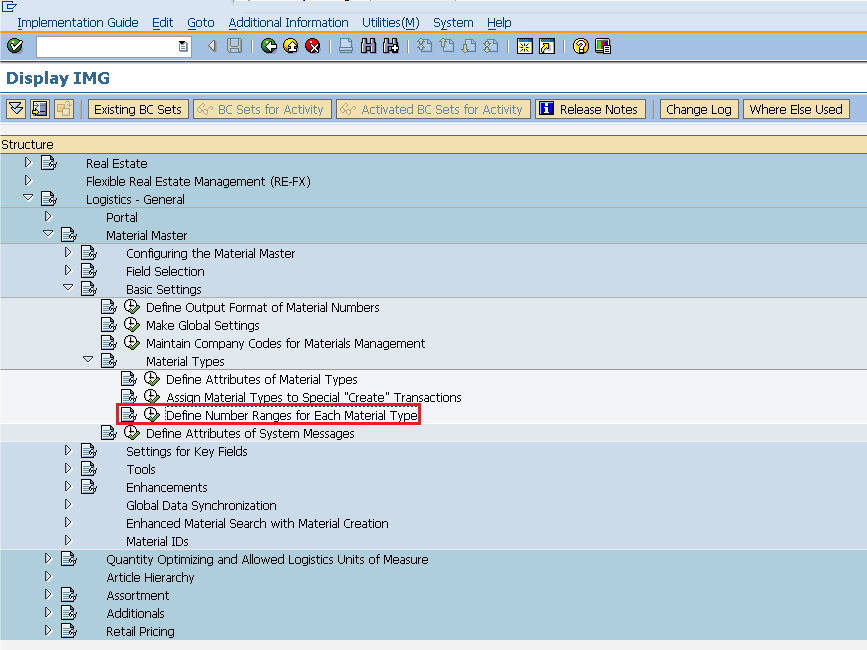Click the Print icon
This screenshot has height=650, width=867.
click(346, 46)
